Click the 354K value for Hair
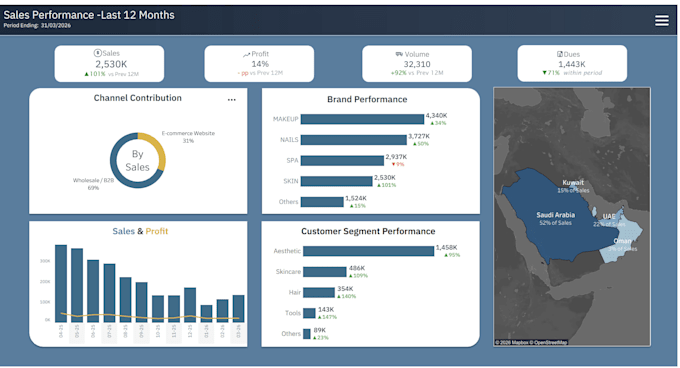 coord(345,289)
